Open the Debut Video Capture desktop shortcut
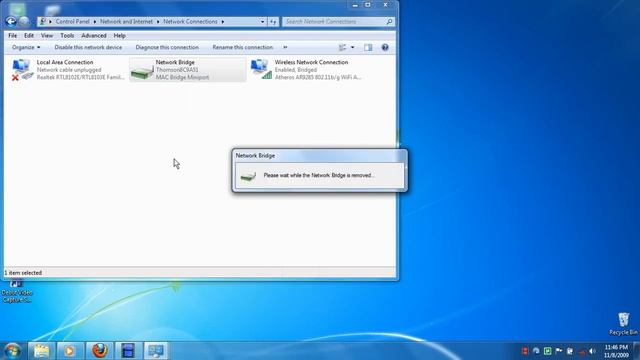The image size is (640, 360). click(x=17, y=292)
